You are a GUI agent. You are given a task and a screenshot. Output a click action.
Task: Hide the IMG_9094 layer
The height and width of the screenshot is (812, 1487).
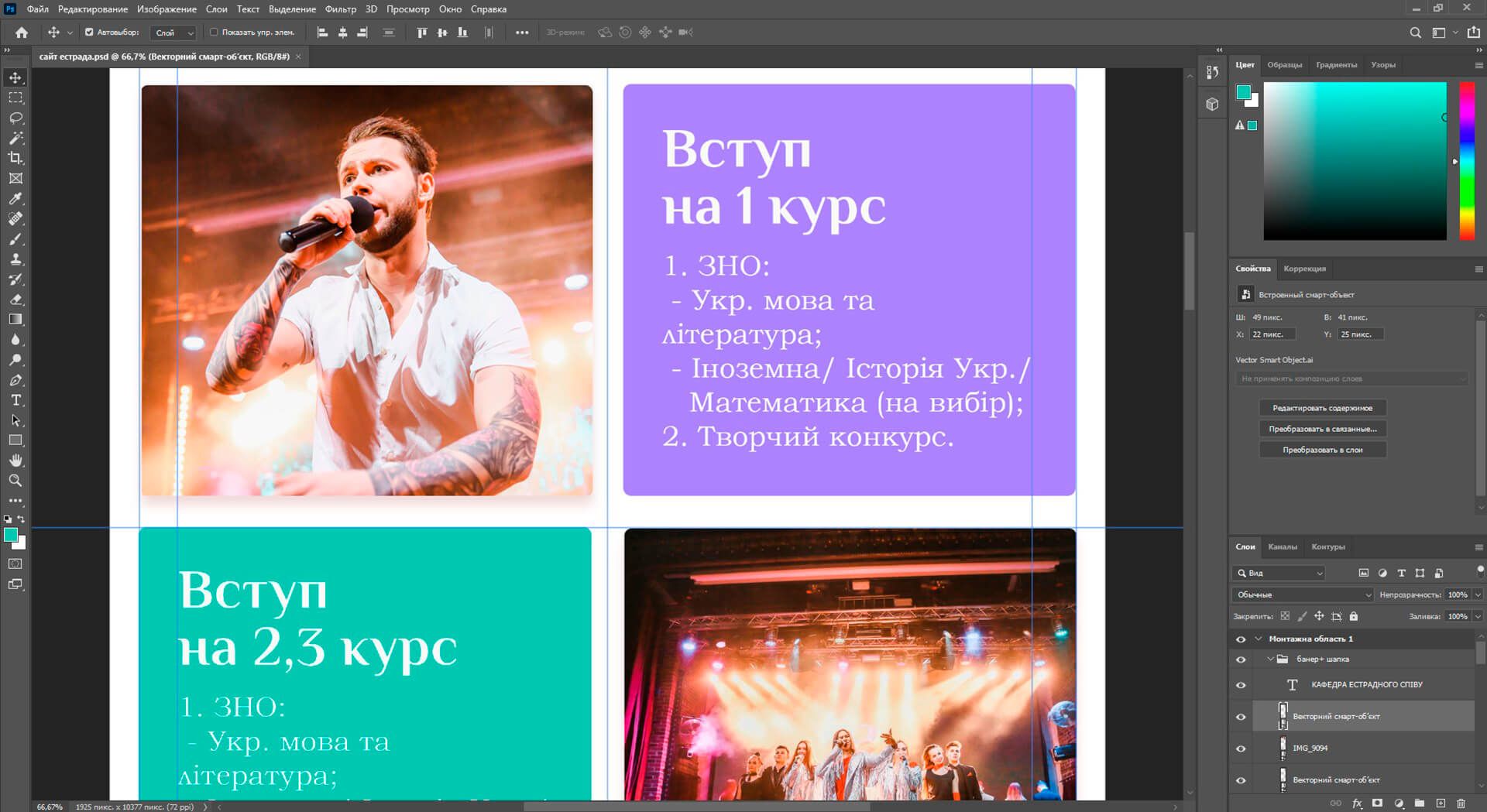tap(1241, 749)
